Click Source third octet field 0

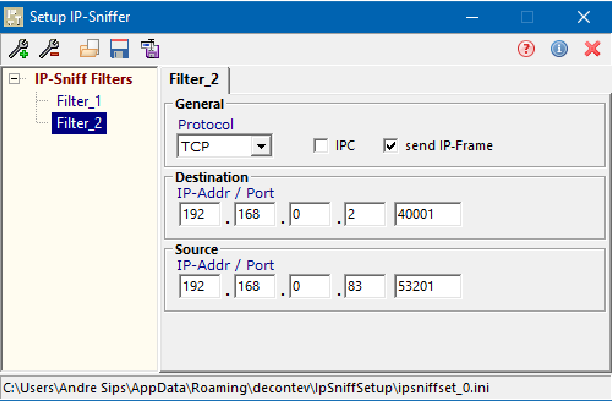pyautogui.click(x=310, y=286)
